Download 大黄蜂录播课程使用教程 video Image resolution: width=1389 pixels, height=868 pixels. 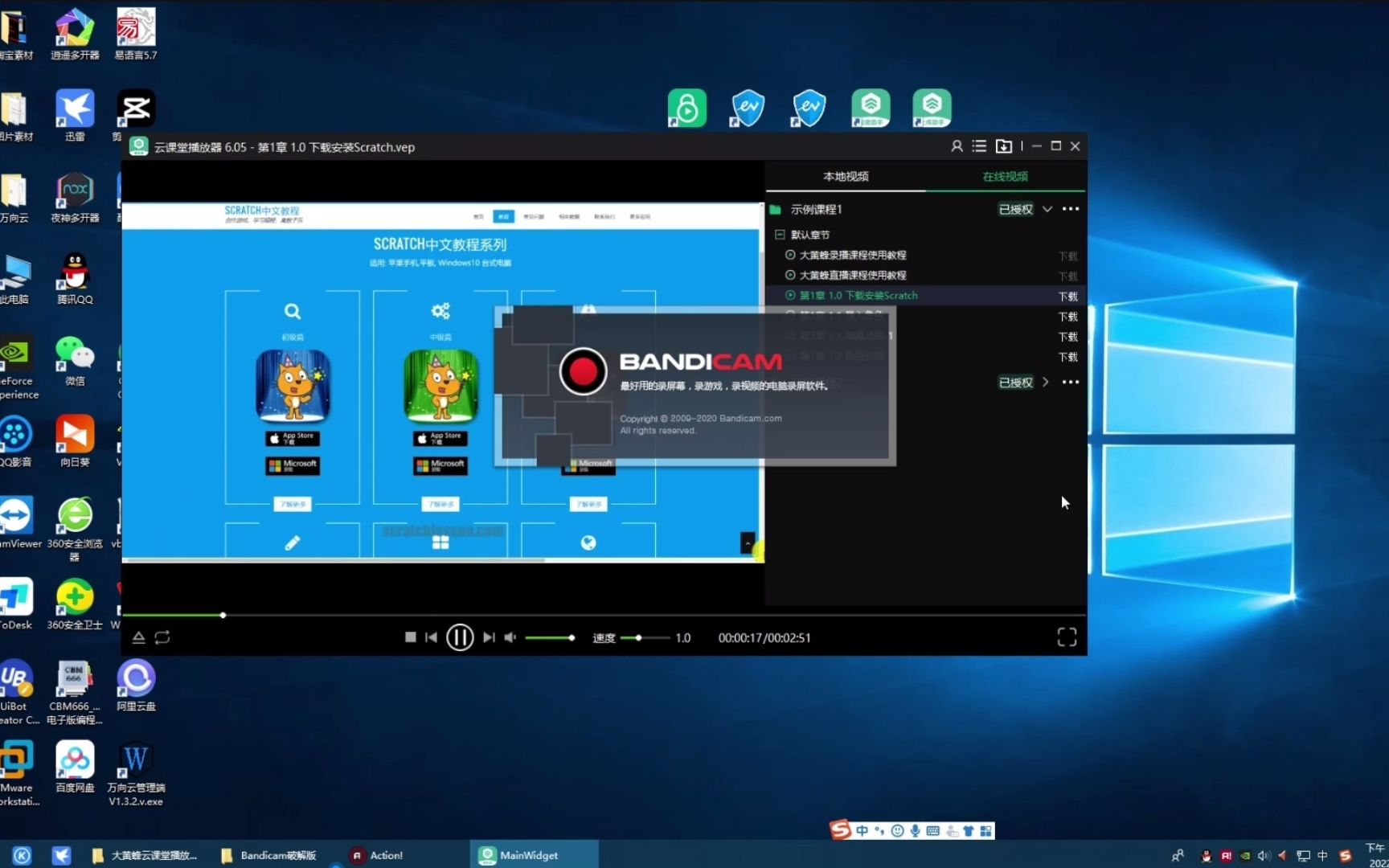pyautogui.click(x=1068, y=256)
